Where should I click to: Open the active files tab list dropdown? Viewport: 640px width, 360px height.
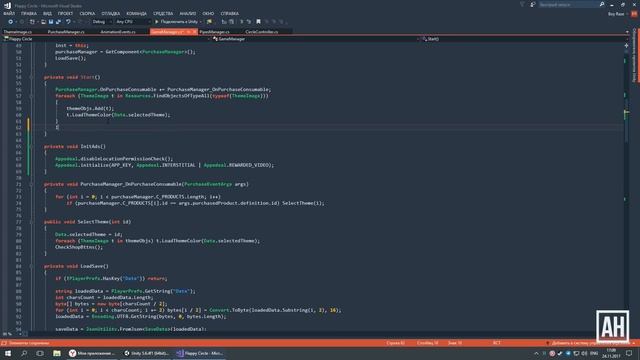pyautogui.click(x=627, y=32)
